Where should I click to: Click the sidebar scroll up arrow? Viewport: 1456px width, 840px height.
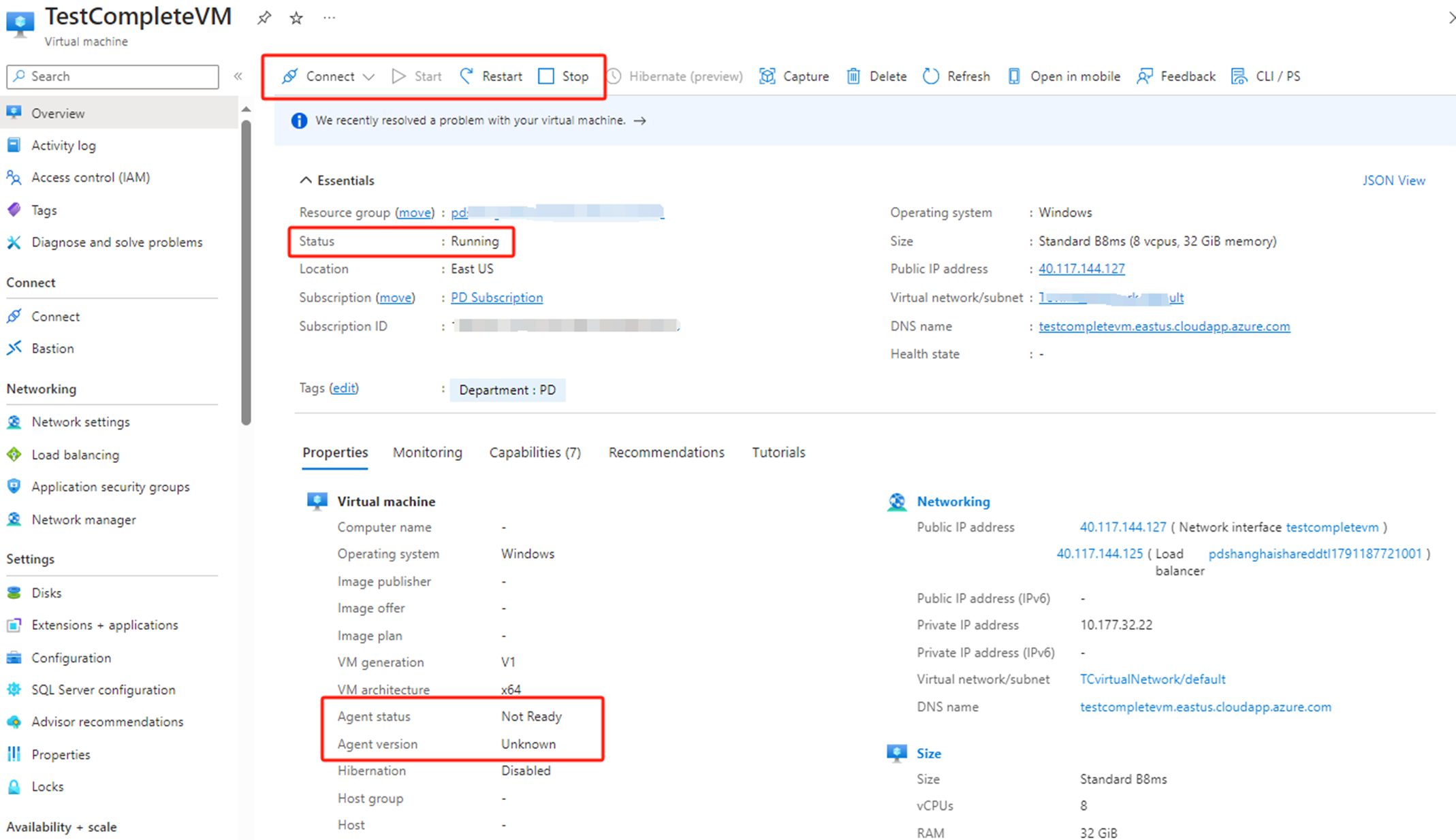[247, 109]
